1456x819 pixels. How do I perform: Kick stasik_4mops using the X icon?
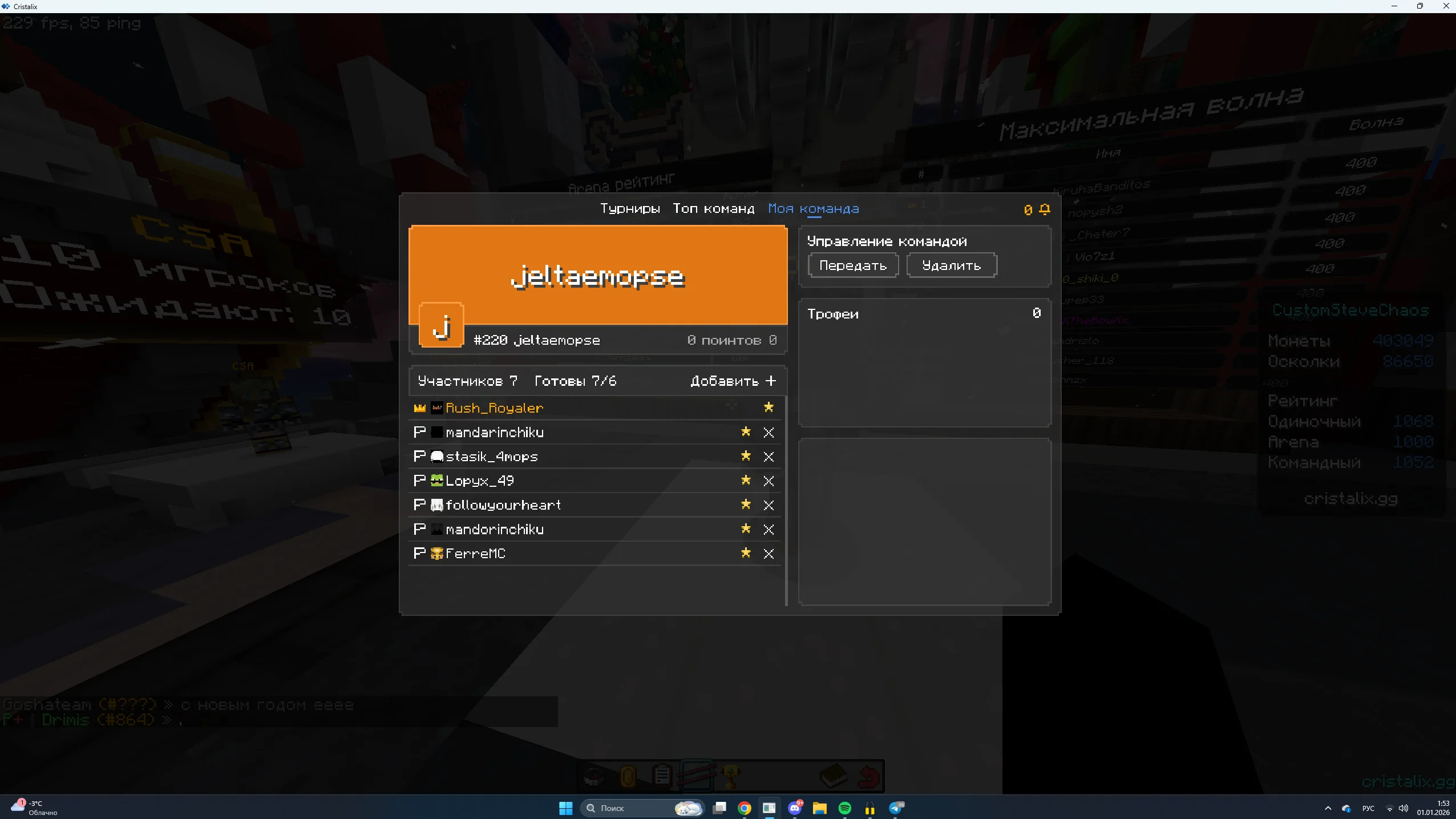click(x=769, y=457)
